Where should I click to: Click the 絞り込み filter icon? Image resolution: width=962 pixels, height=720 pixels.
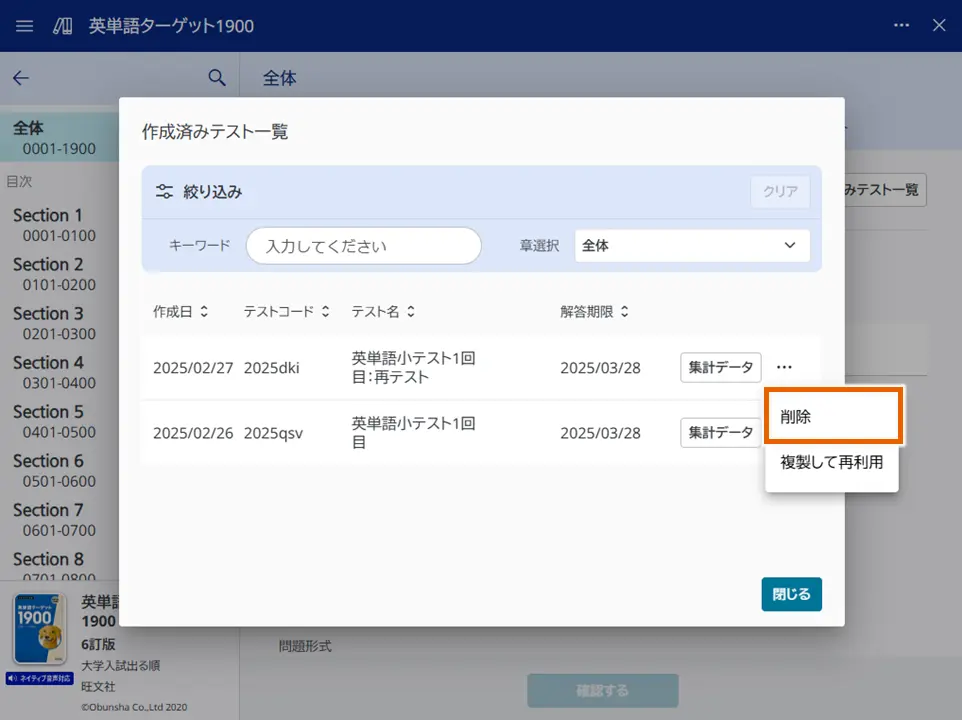(x=163, y=190)
